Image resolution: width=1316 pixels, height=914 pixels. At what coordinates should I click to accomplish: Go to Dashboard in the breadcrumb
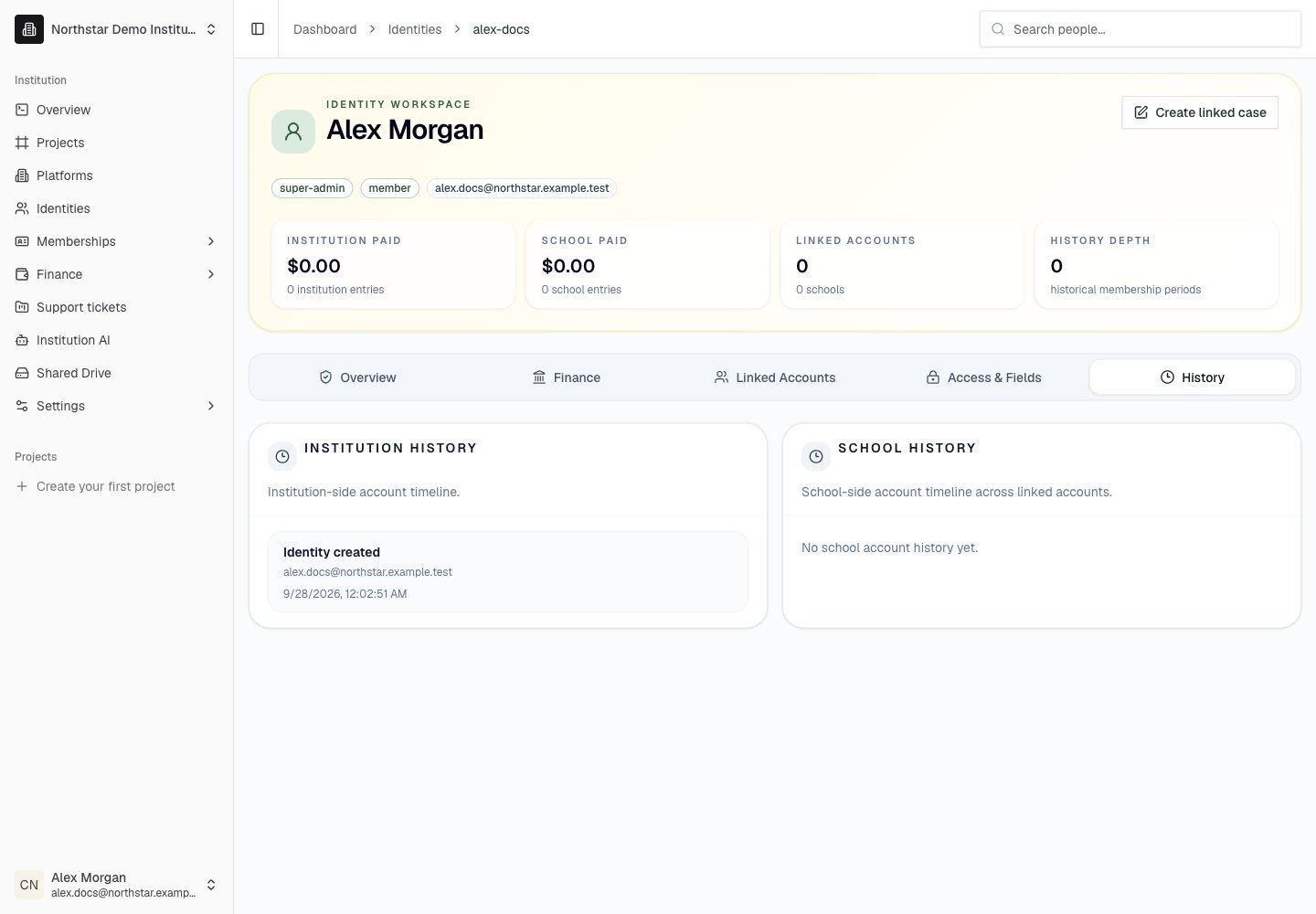(325, 29)
